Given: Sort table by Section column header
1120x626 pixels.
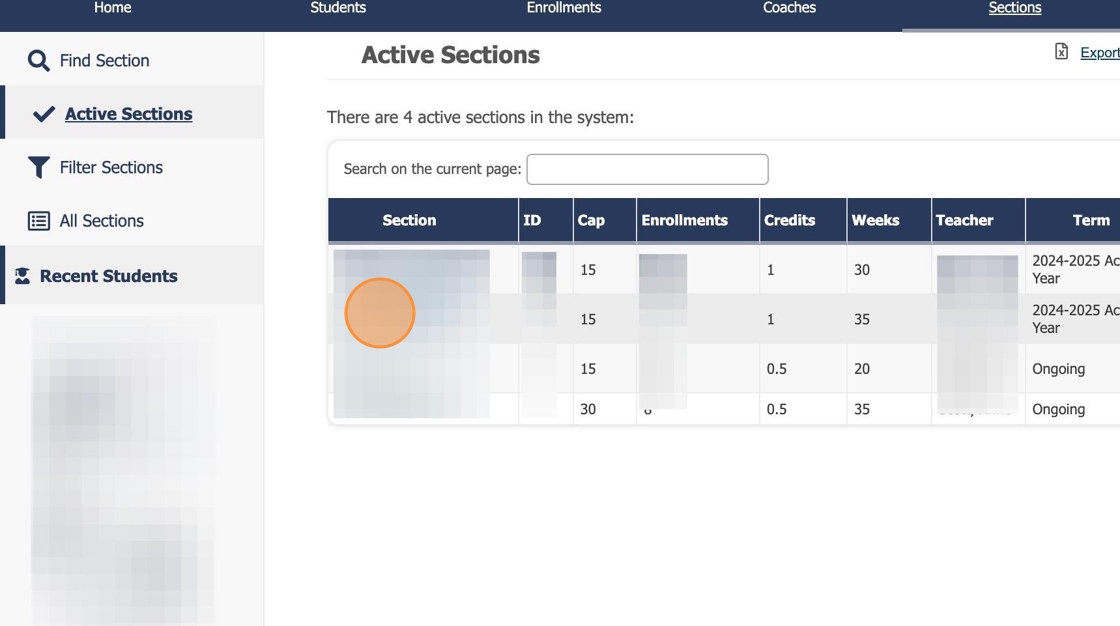Looking at the screenshot, I should point(409,220).
